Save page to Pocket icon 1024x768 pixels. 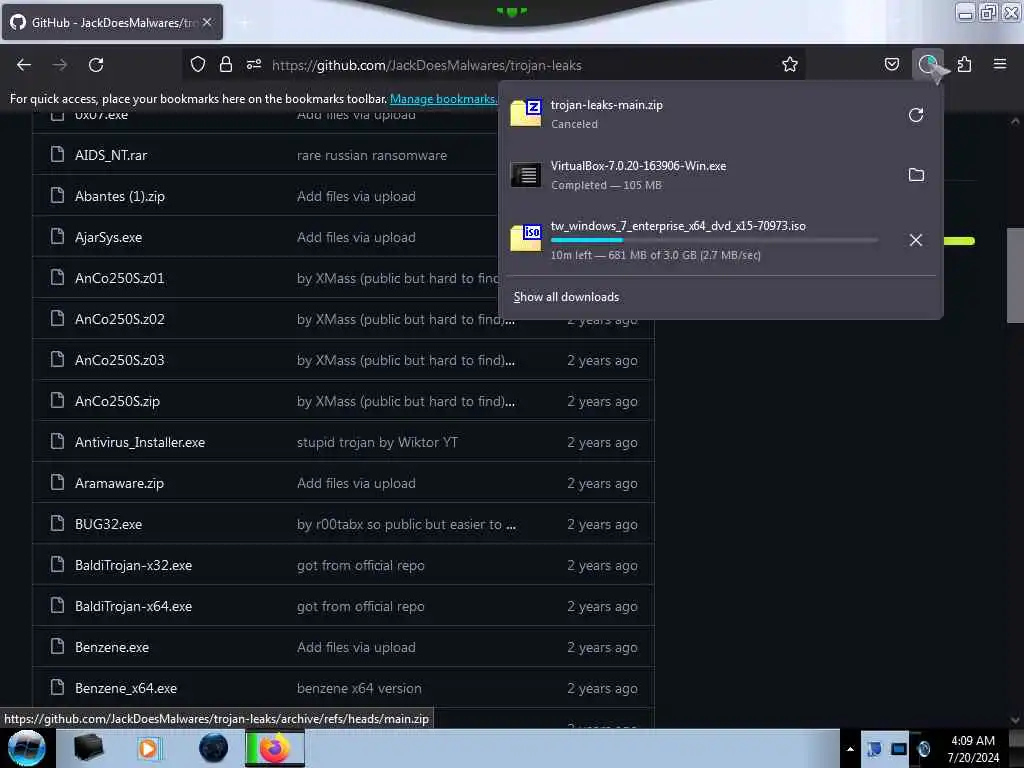click(x=891, y=64)
